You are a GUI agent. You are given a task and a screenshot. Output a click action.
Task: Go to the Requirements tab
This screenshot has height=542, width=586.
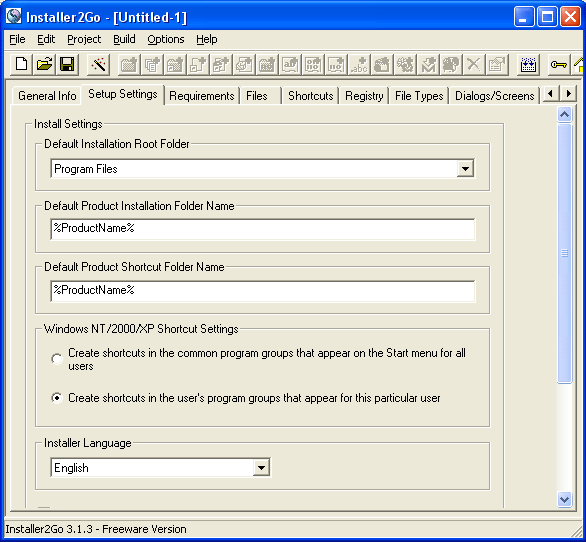coord(202,96)
